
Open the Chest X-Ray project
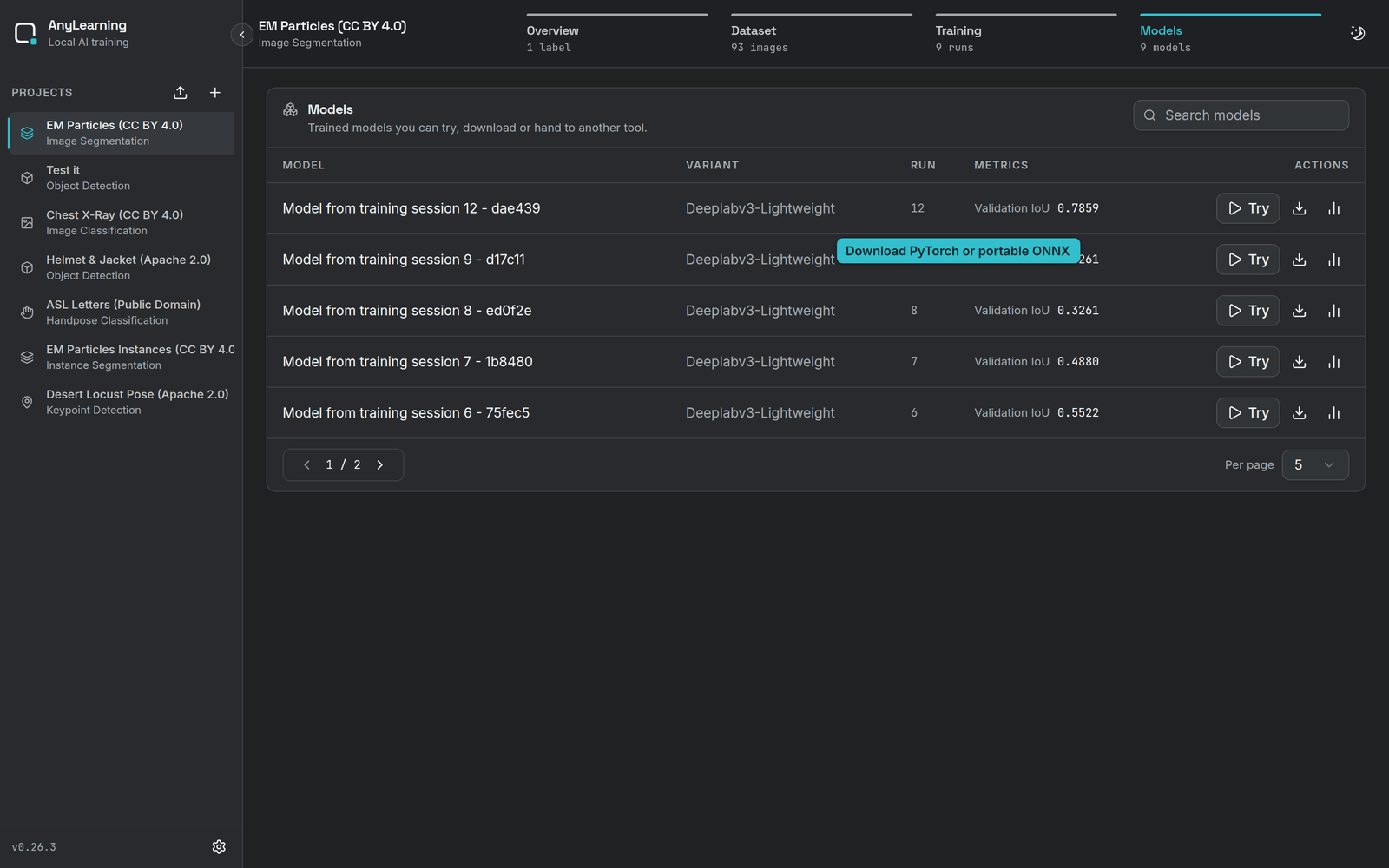click(122, 223)
